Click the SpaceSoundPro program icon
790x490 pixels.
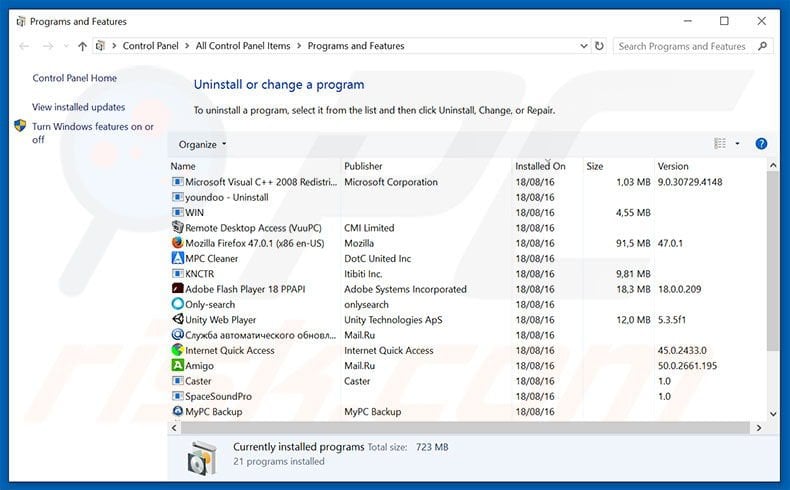click(177, 396)
